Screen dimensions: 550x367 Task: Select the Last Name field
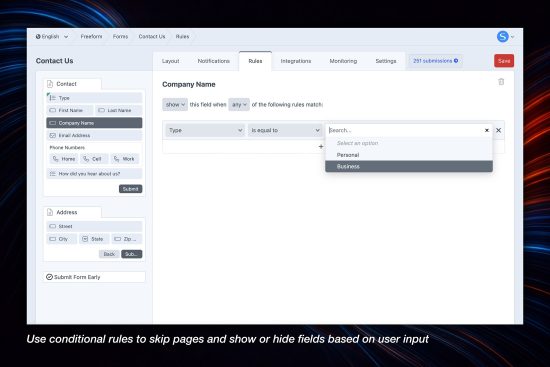click(x=119, y=110)
